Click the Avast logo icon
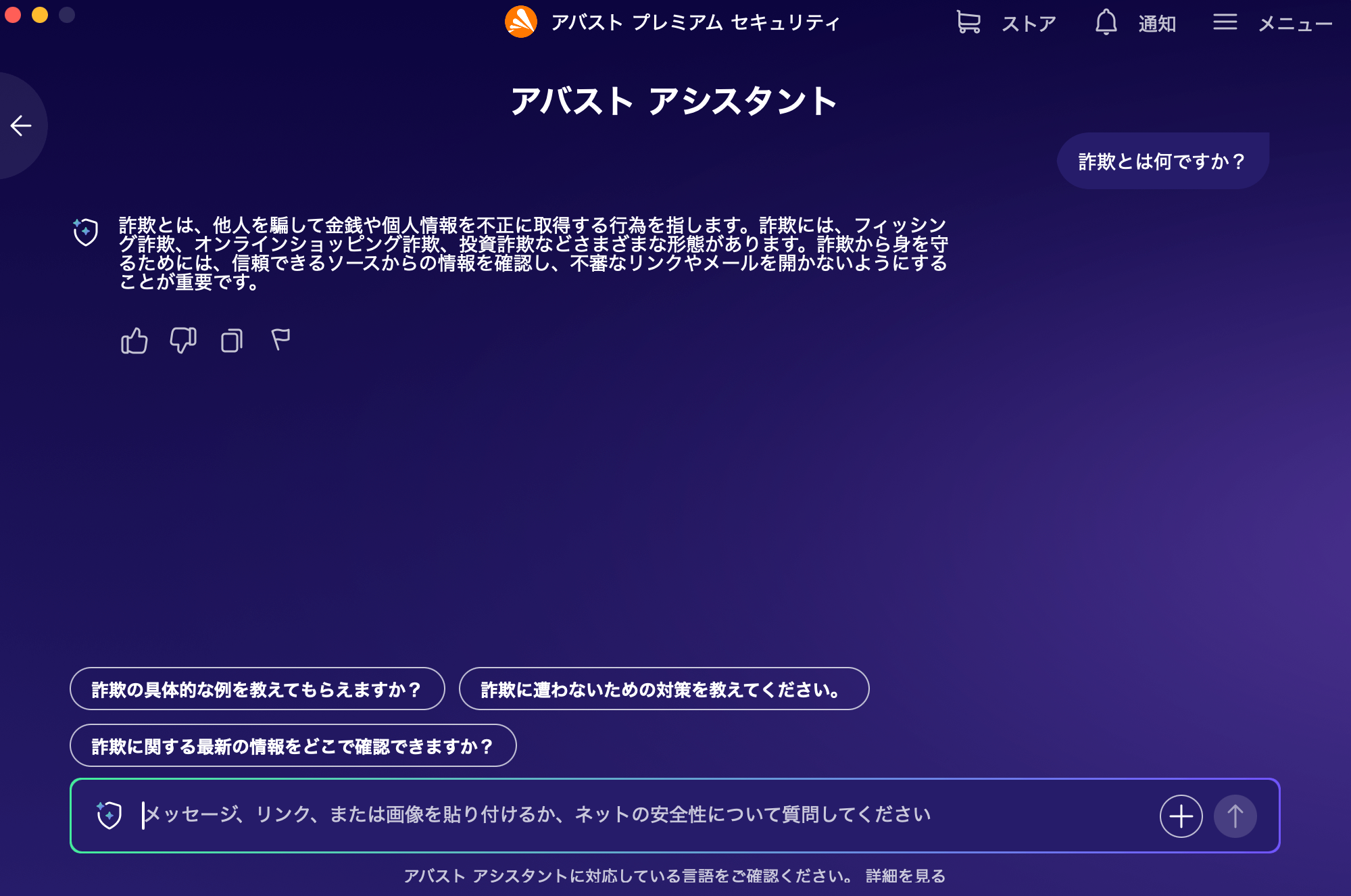 coord(521,22)
